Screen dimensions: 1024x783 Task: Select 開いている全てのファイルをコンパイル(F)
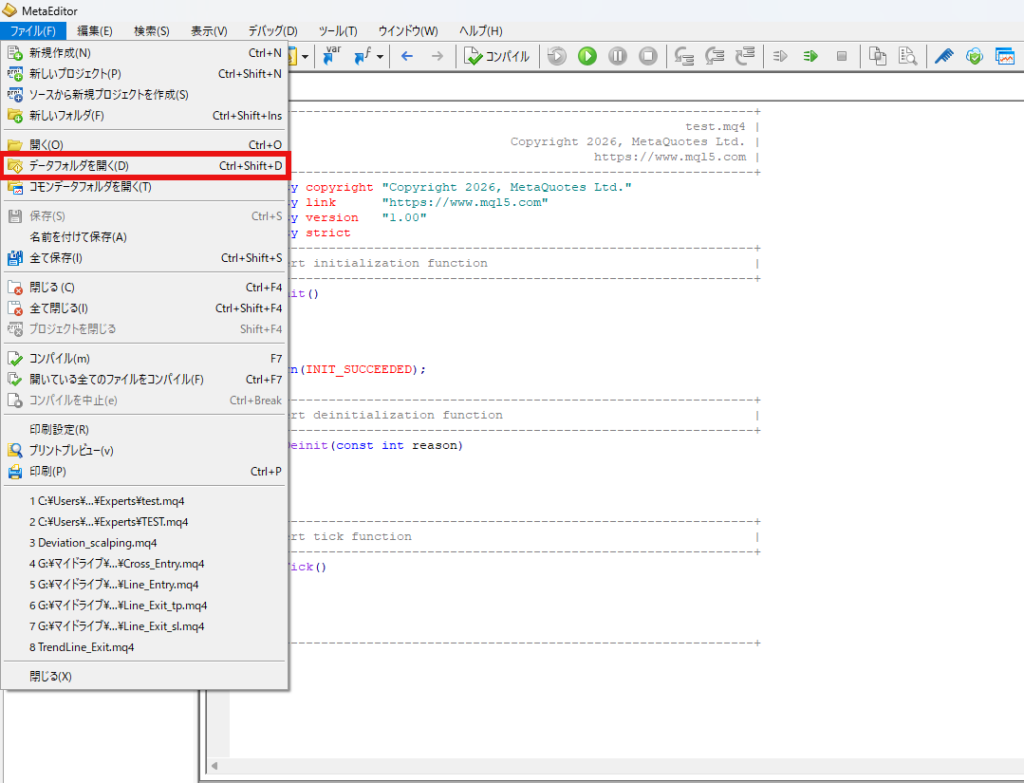coord(144,379)
